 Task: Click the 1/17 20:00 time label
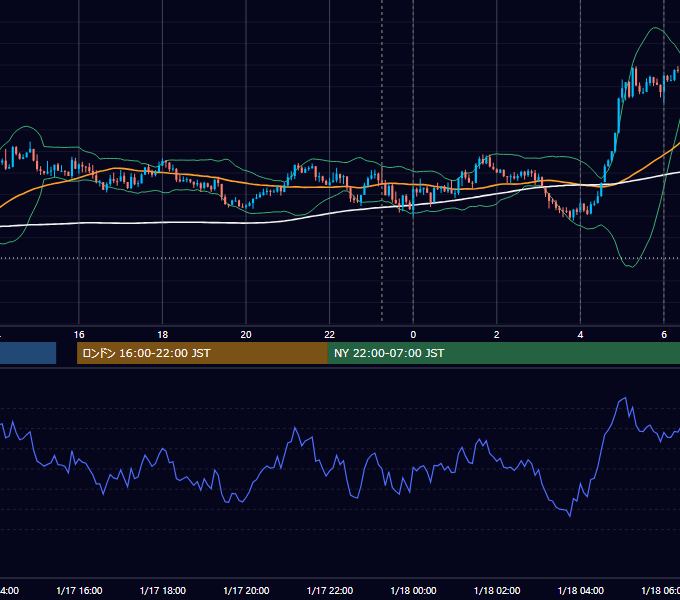(246, 590)
